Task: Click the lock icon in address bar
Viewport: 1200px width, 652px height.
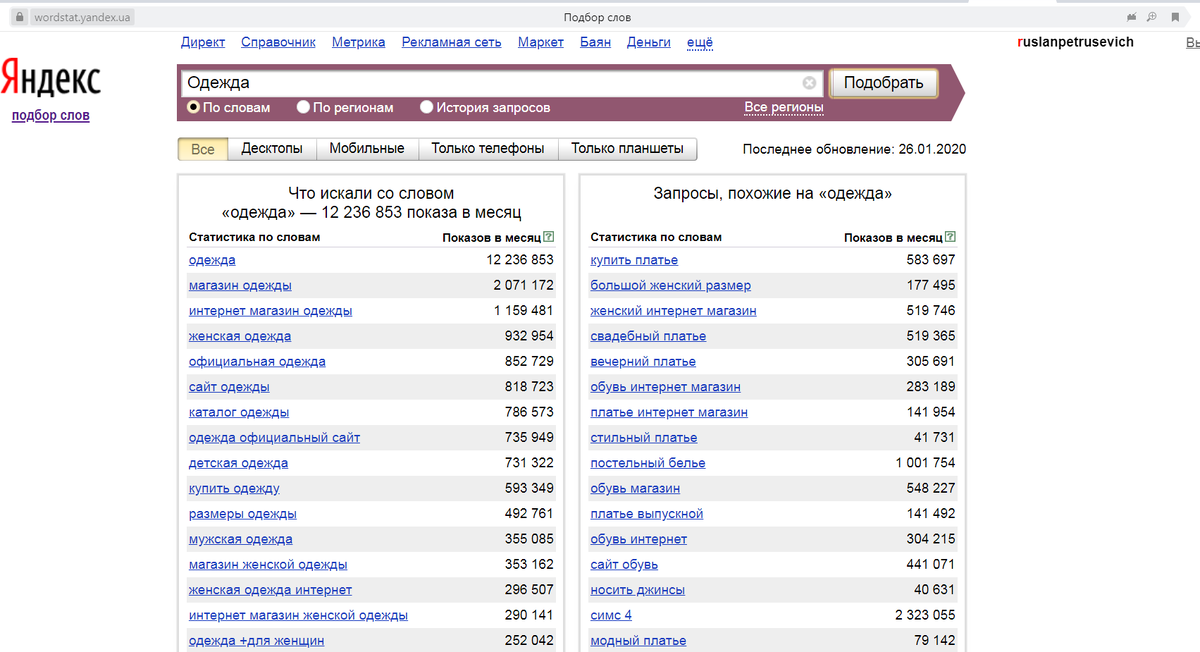Action: click(x=18, y=17)
